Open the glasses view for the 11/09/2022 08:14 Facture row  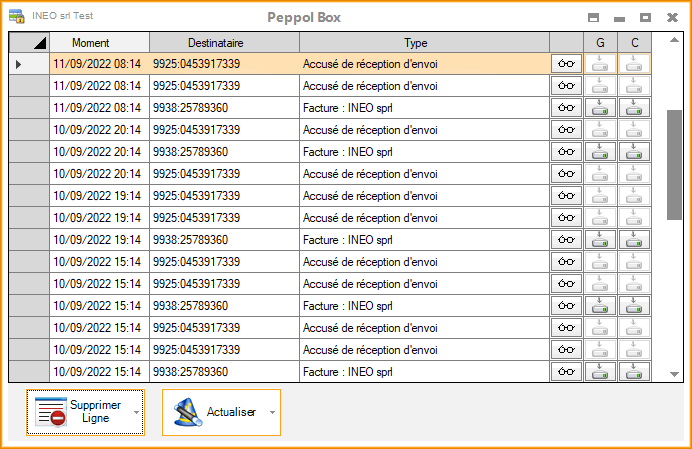(x=566, y=108)
